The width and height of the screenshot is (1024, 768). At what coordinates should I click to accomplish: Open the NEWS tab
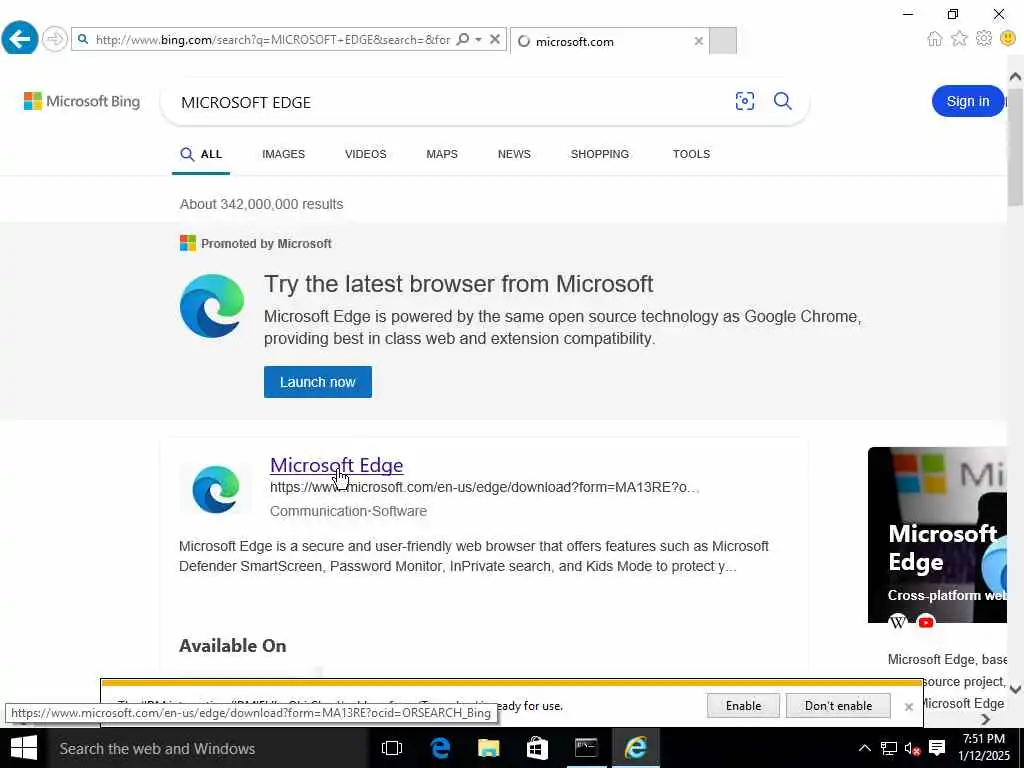[514, 154]
